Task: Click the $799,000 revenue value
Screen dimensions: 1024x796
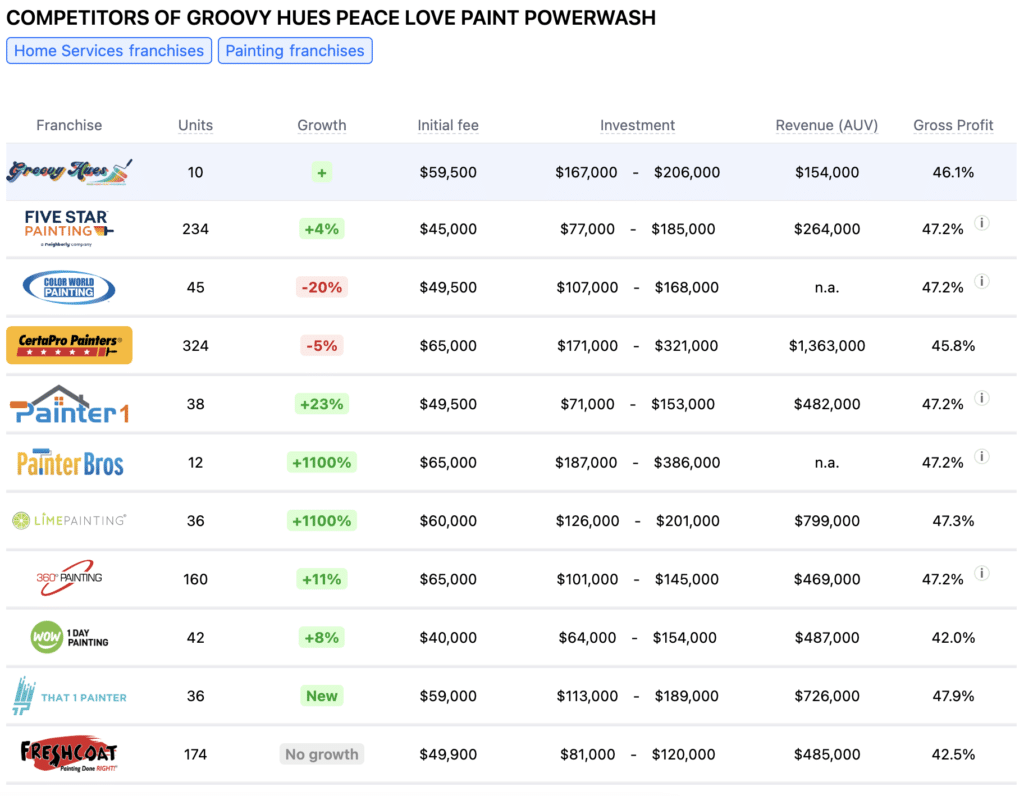Action: tap(827, 520)
